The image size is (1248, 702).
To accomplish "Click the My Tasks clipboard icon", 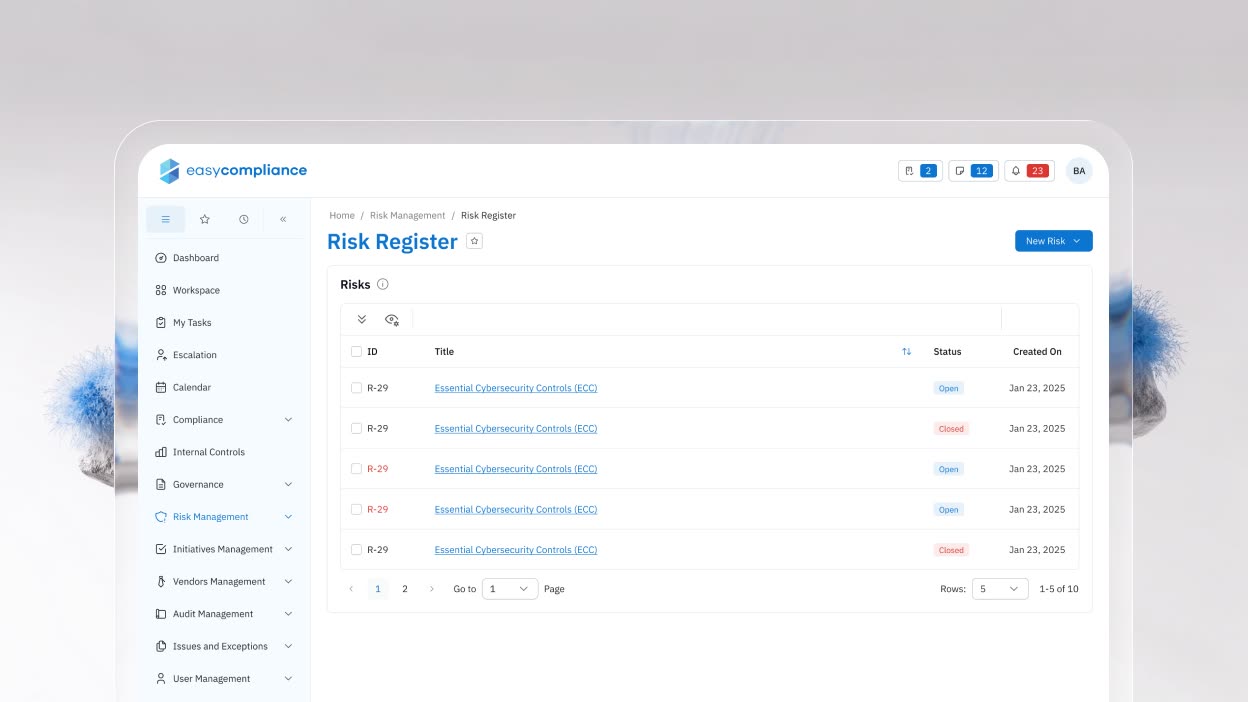I will [x=161, y=323].
